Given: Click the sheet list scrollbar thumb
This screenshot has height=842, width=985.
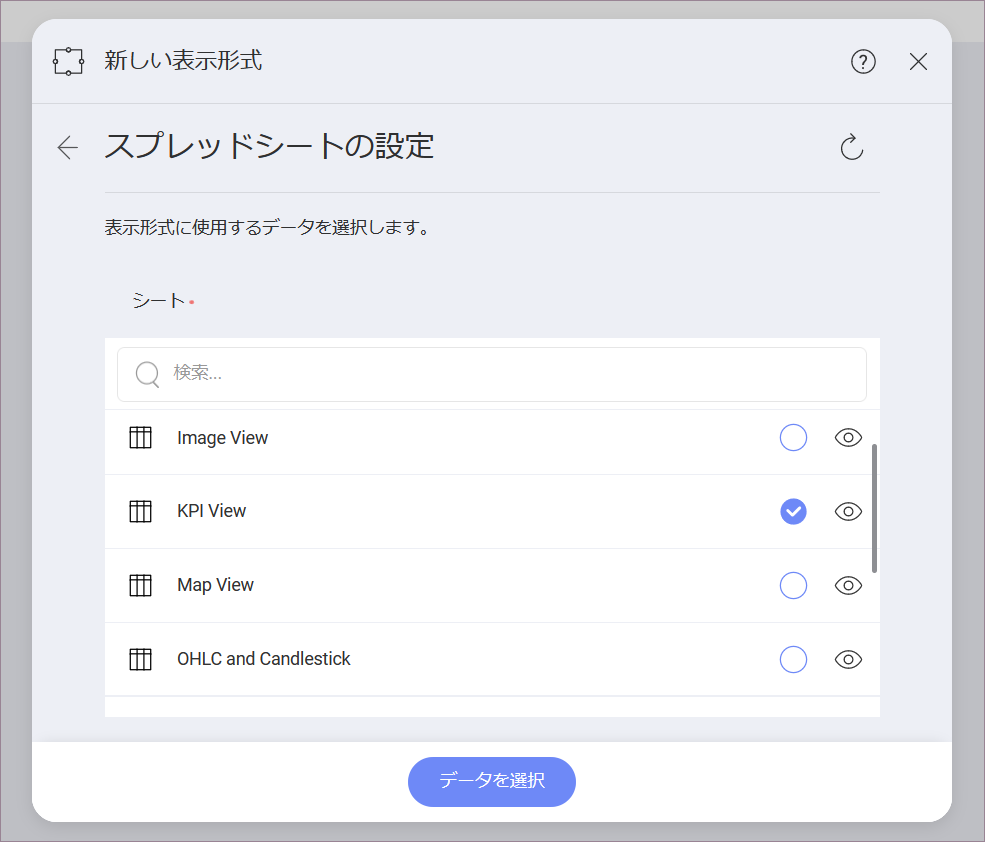Looking at the screenshot, I should tap(874, 508).
